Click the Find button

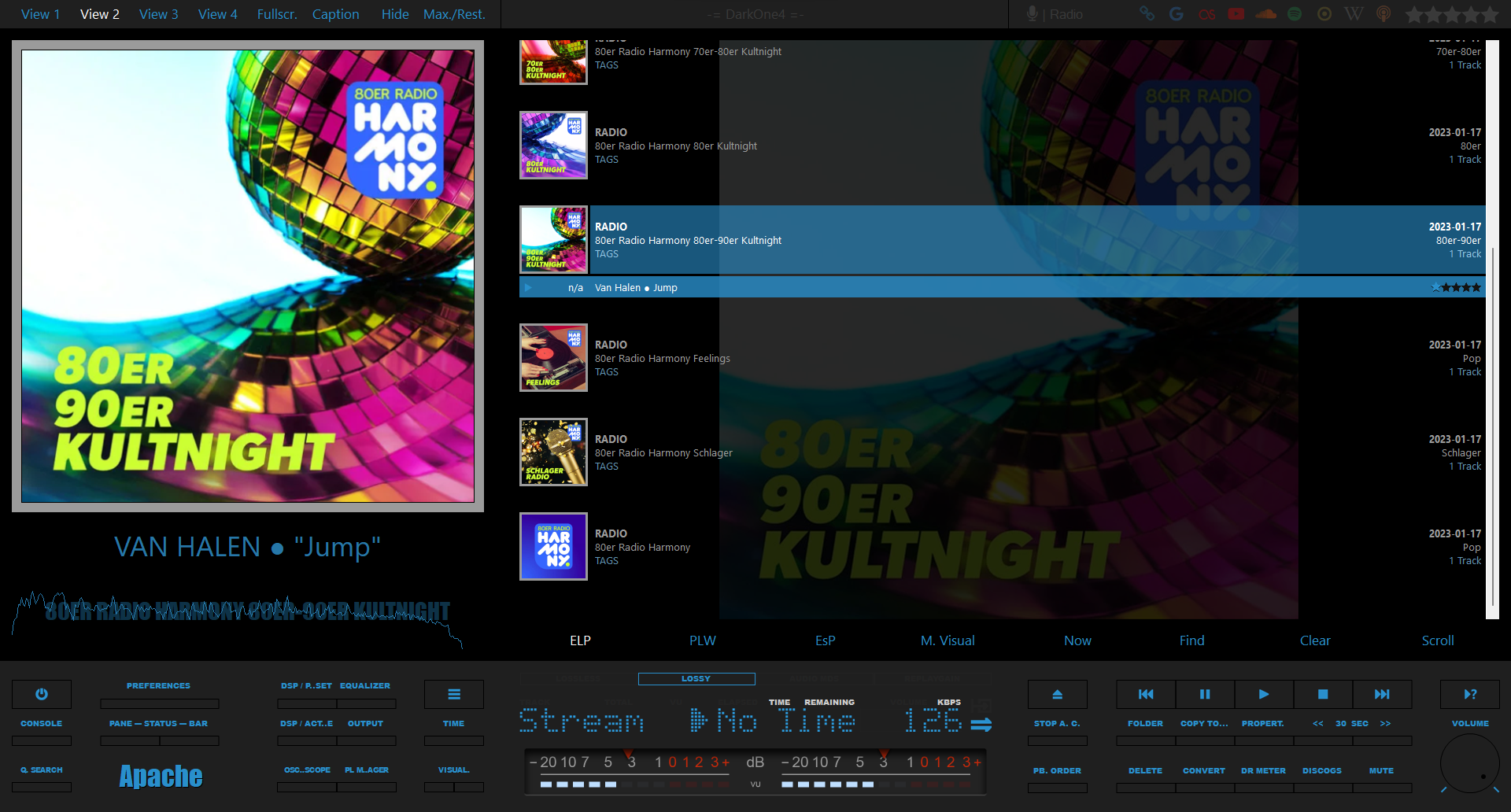coord(1191,640)
